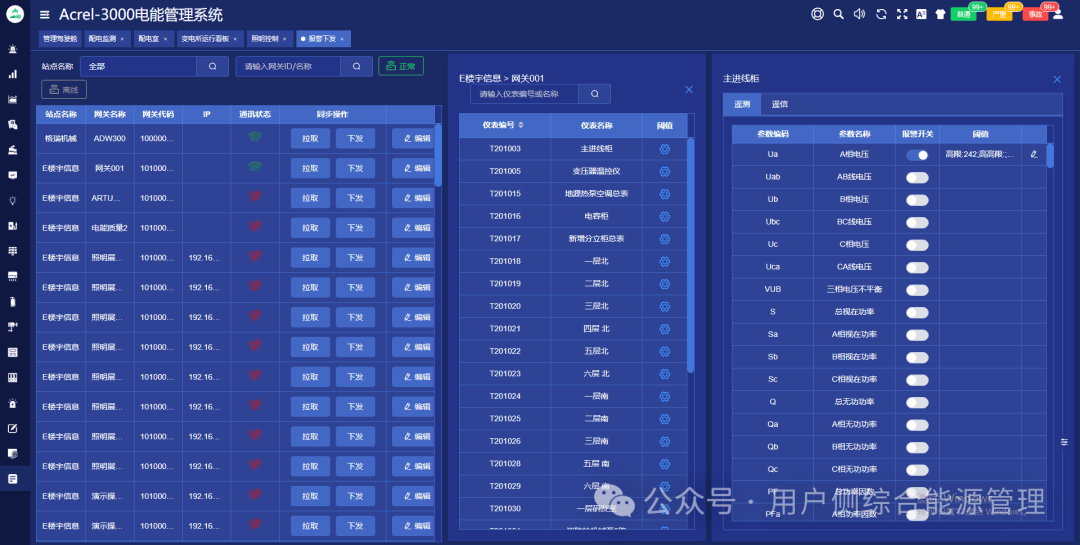This screenshot has height=545, width=1080.
Task: Open the green 普通 alarm badge
Action: point(964,14)
